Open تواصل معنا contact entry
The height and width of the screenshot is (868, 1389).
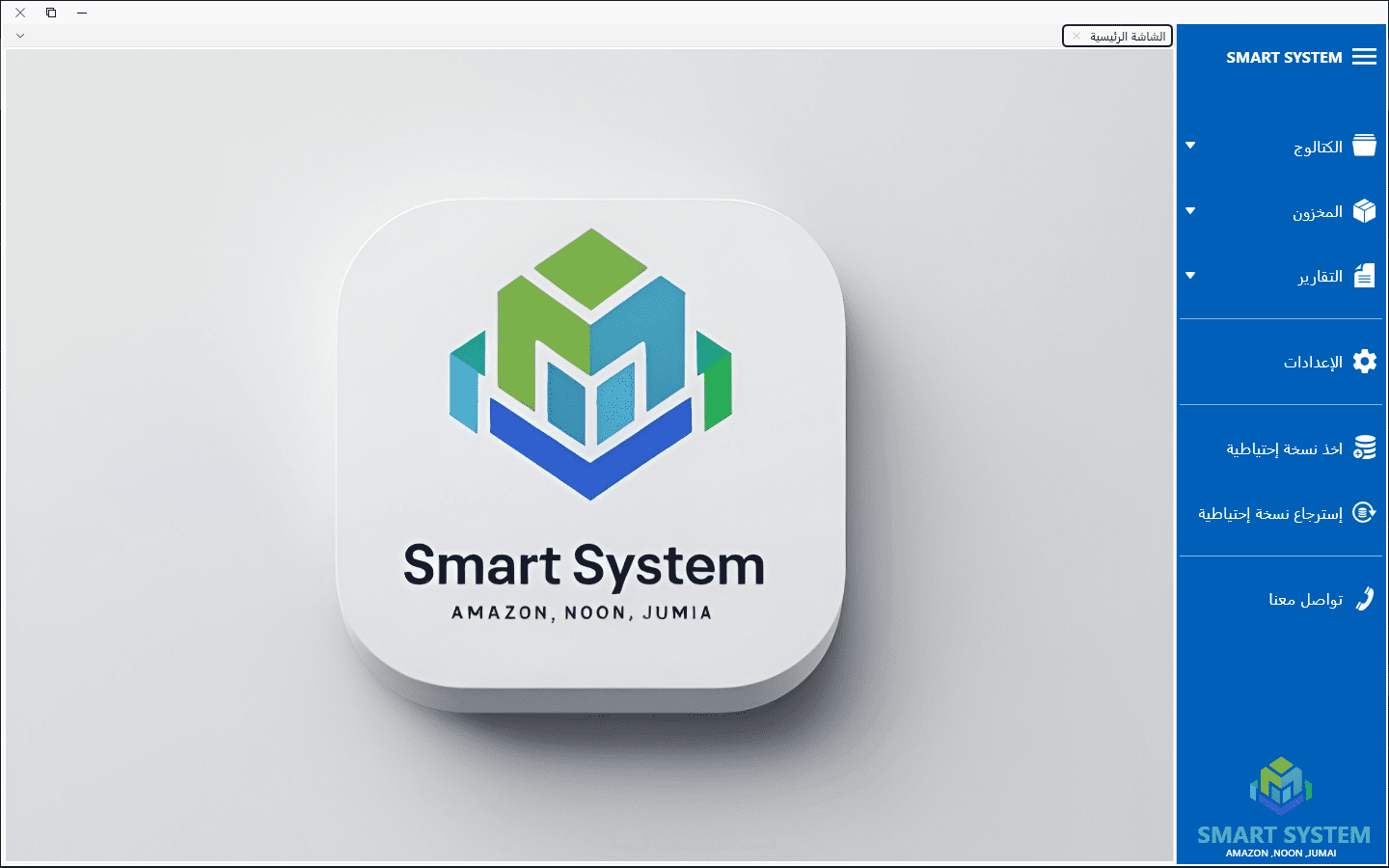click(1281, 599)
